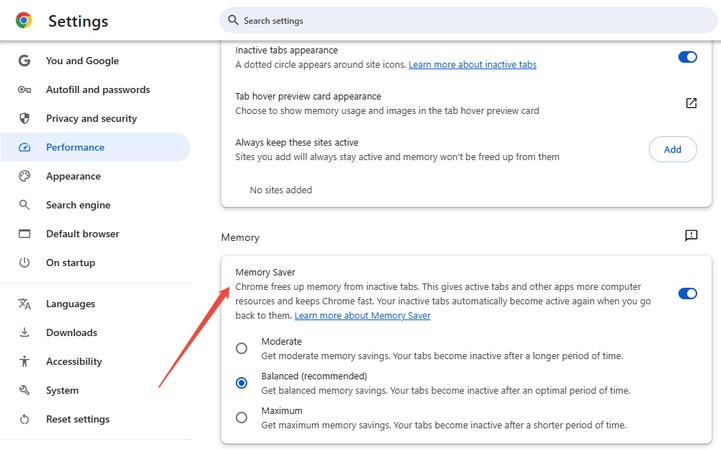Click the wrench icon beside System
The image size is (721, 450).
[24, 390]
